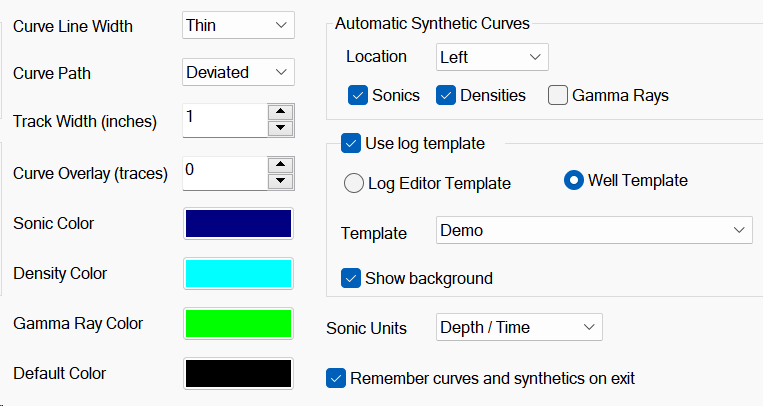Change the navy Sonic Color swatch

point(238,223)
